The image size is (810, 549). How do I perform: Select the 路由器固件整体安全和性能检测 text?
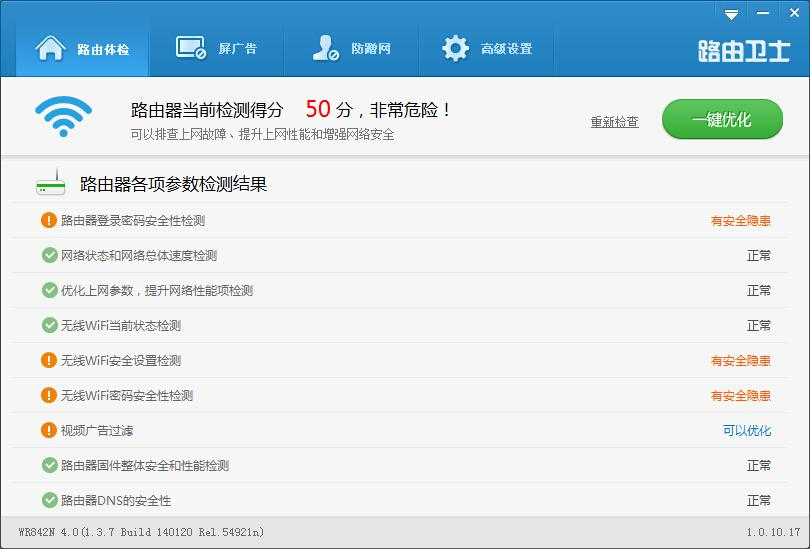pos(145,466)
